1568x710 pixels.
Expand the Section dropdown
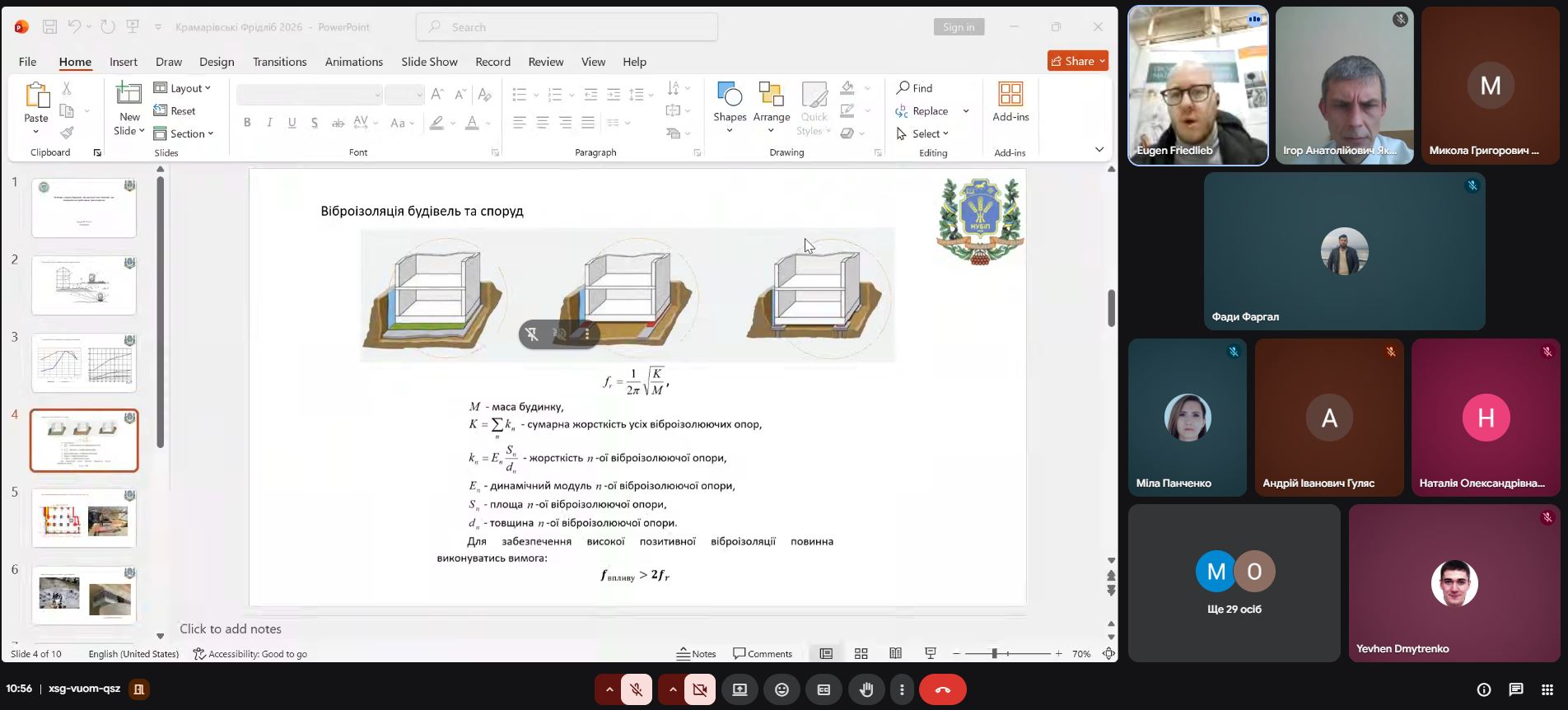point(184,133)
